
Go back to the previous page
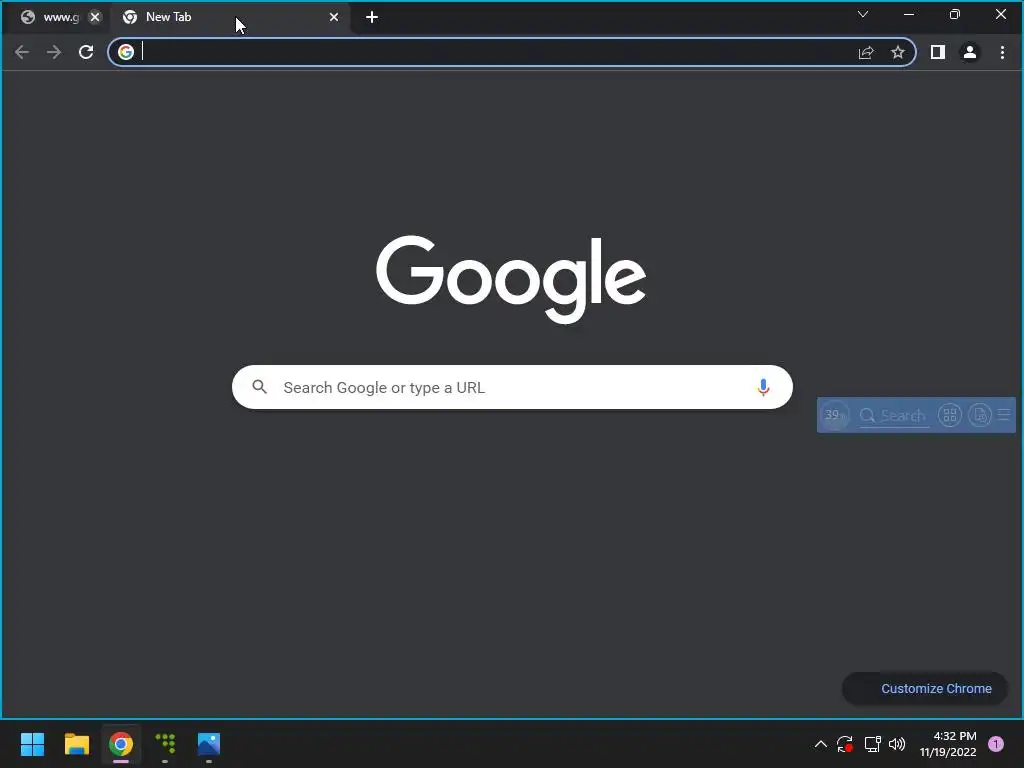[22, 52]
